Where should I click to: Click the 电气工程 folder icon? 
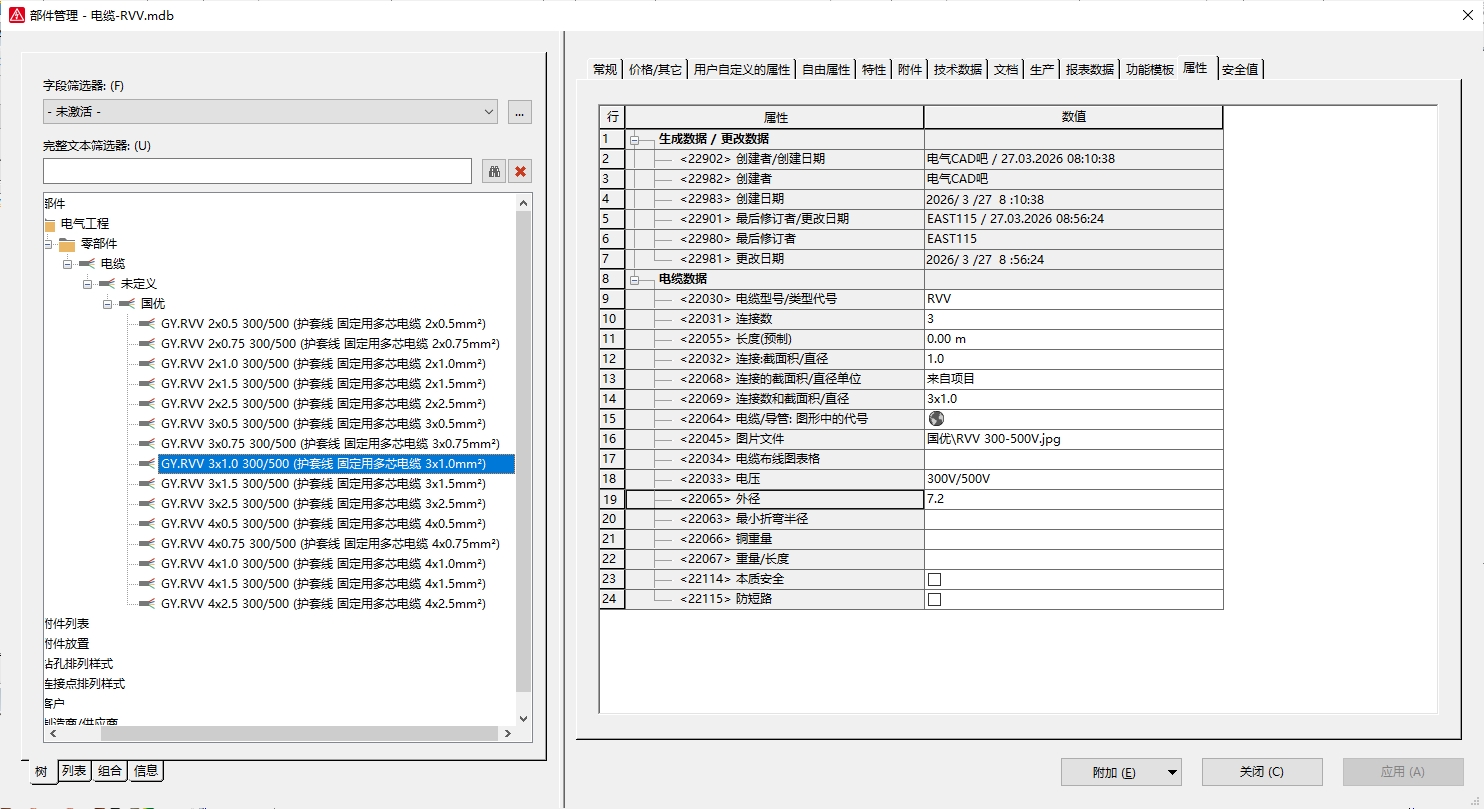50,224
